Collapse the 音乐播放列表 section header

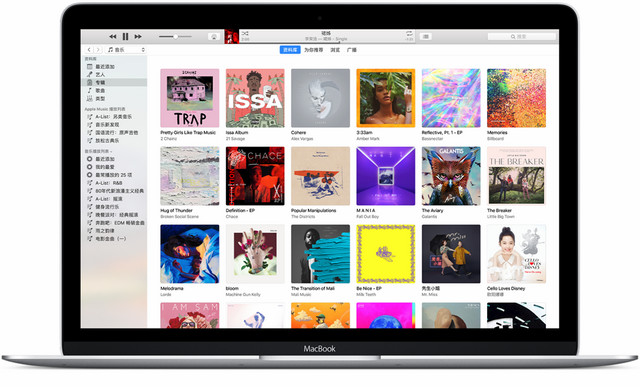coord(98,151)
